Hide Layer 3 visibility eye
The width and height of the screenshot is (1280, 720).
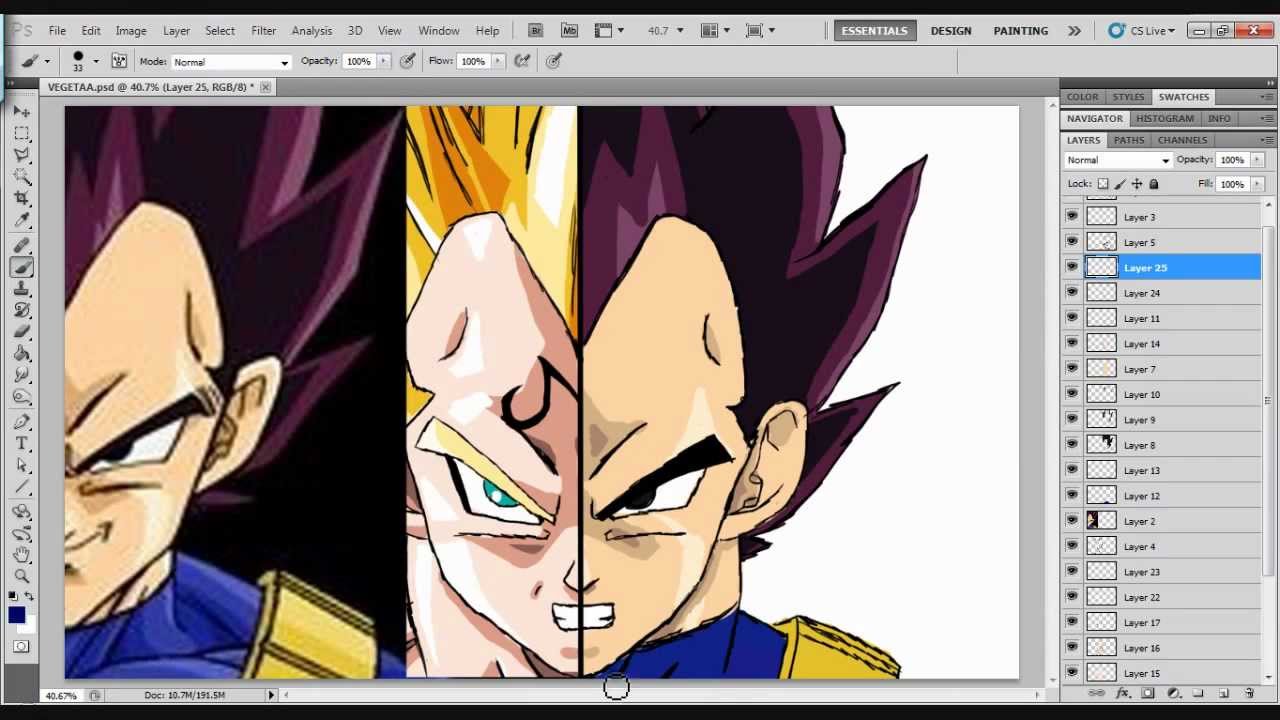tap(1072, 217)
